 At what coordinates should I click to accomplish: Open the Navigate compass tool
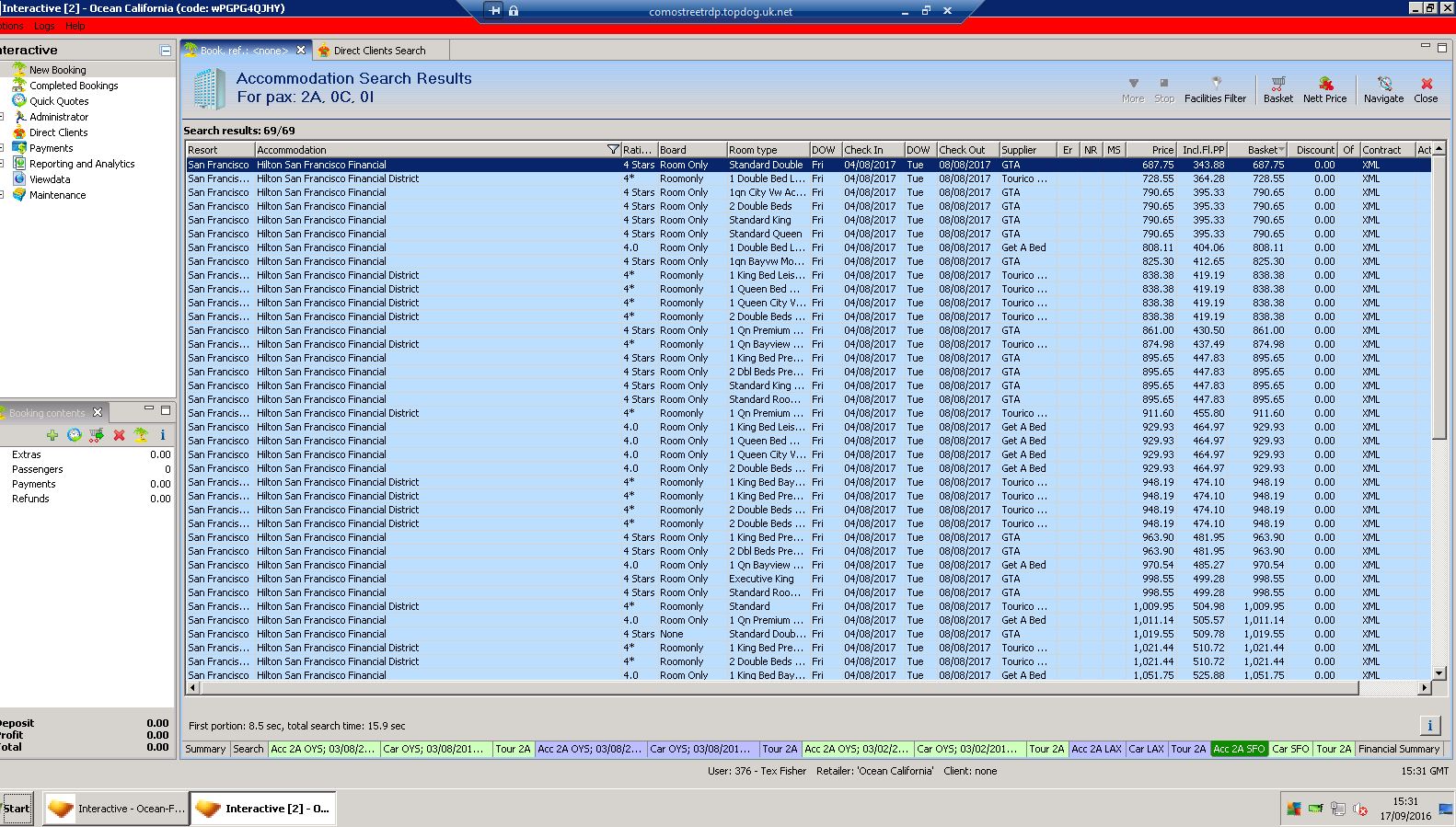(x=1383, y=89)
